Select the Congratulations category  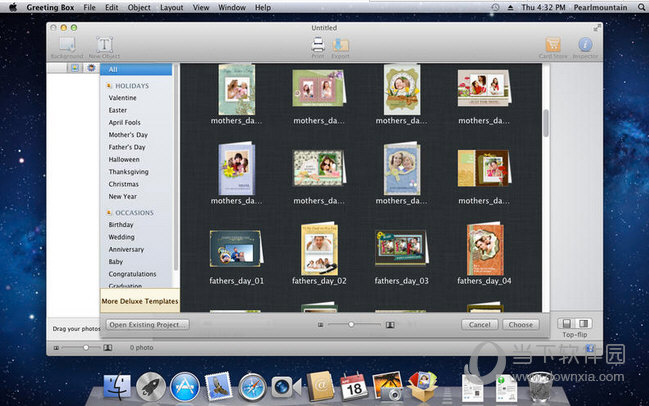pyautogui.click(x=132, y=274)
